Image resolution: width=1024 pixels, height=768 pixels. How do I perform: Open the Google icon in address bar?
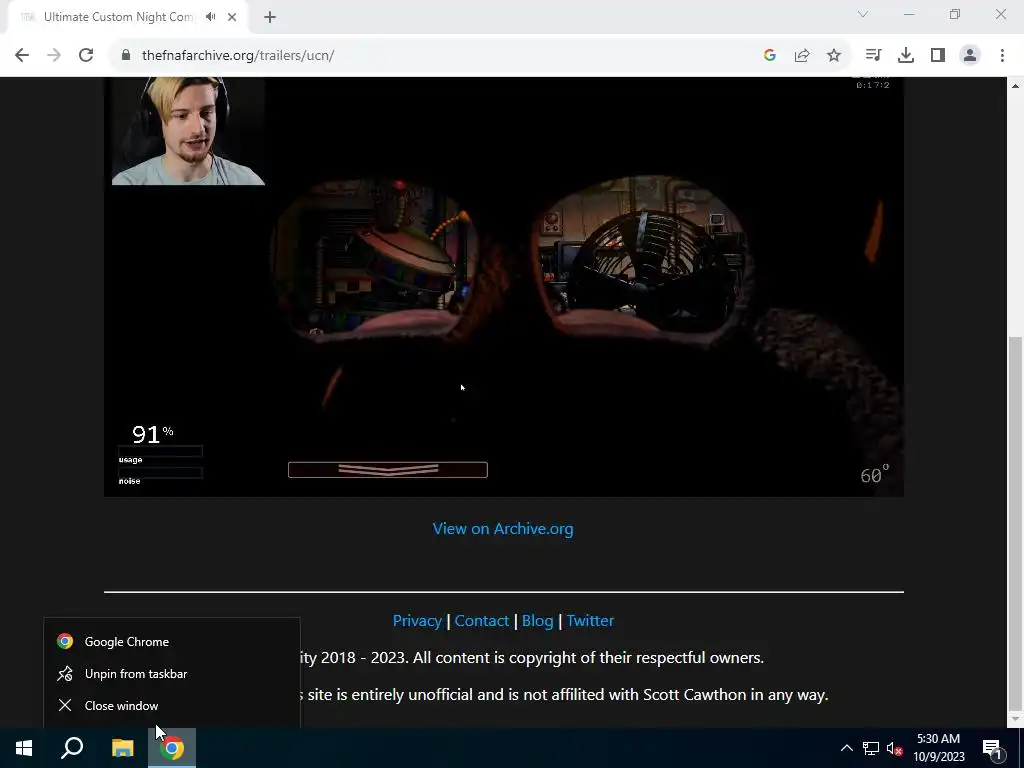770,56
